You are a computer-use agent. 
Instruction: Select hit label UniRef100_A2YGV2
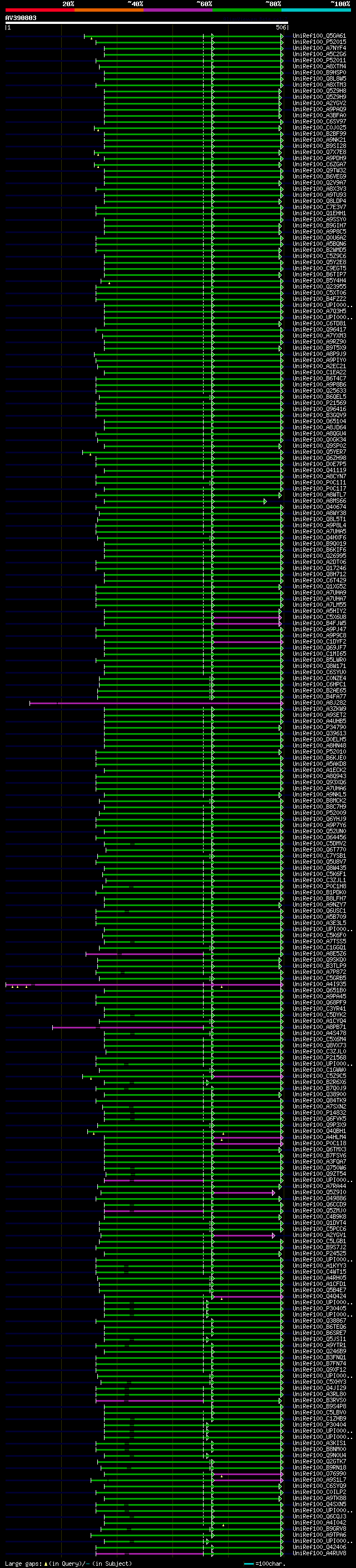pyautogui.click(x=319, y=103)
